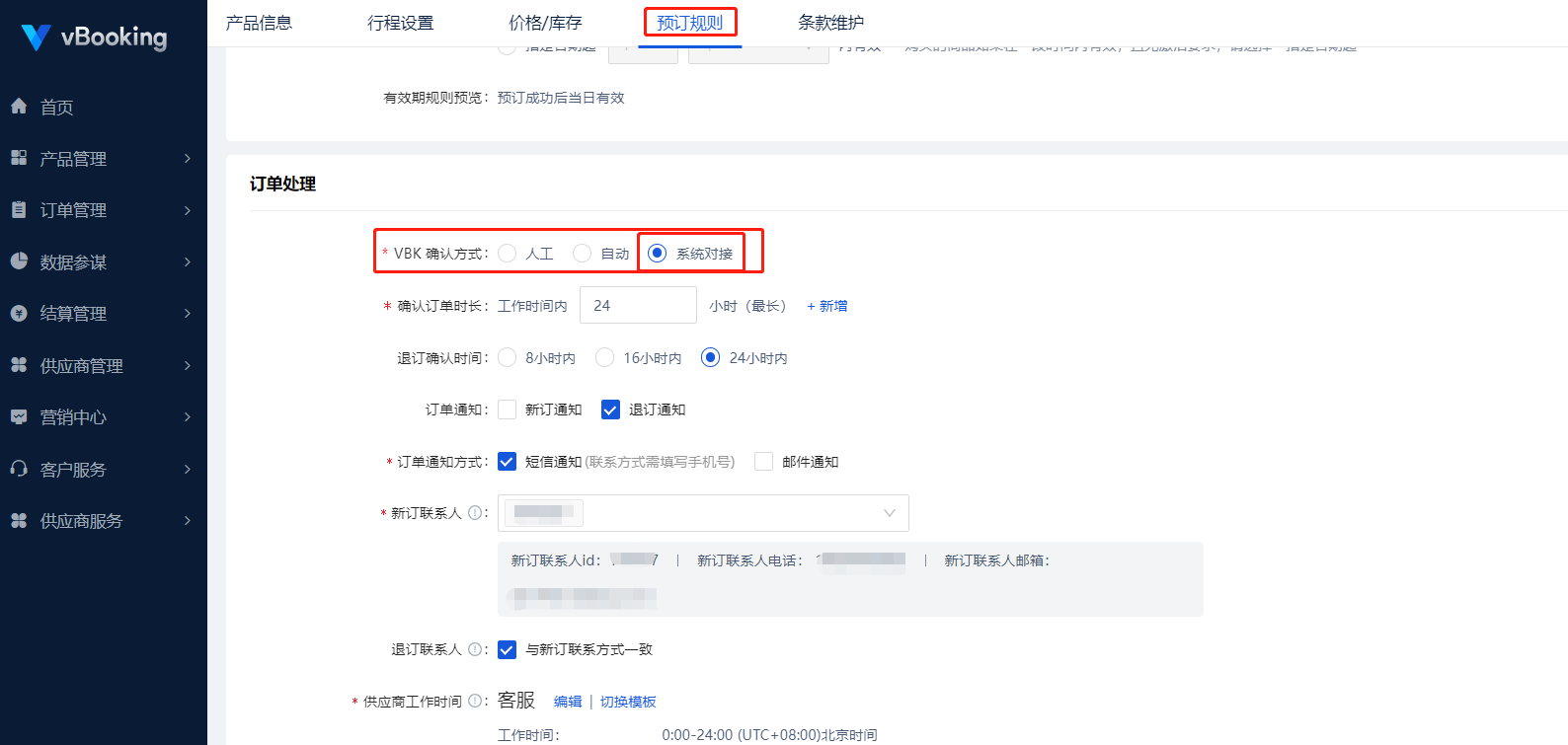Click the 结算管理 yen coin icon
1568x745 pixels.
[19, 314]
